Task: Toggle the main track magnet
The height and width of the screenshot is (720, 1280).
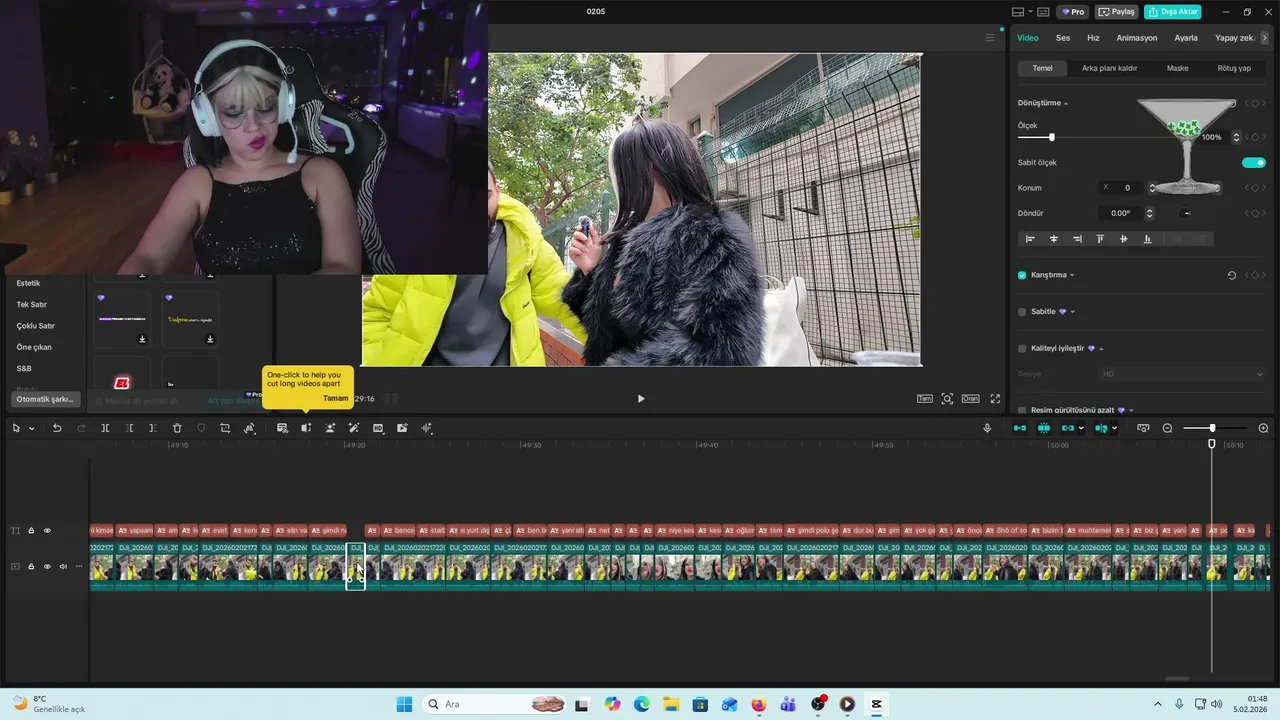Action: tap(1020, 428)
